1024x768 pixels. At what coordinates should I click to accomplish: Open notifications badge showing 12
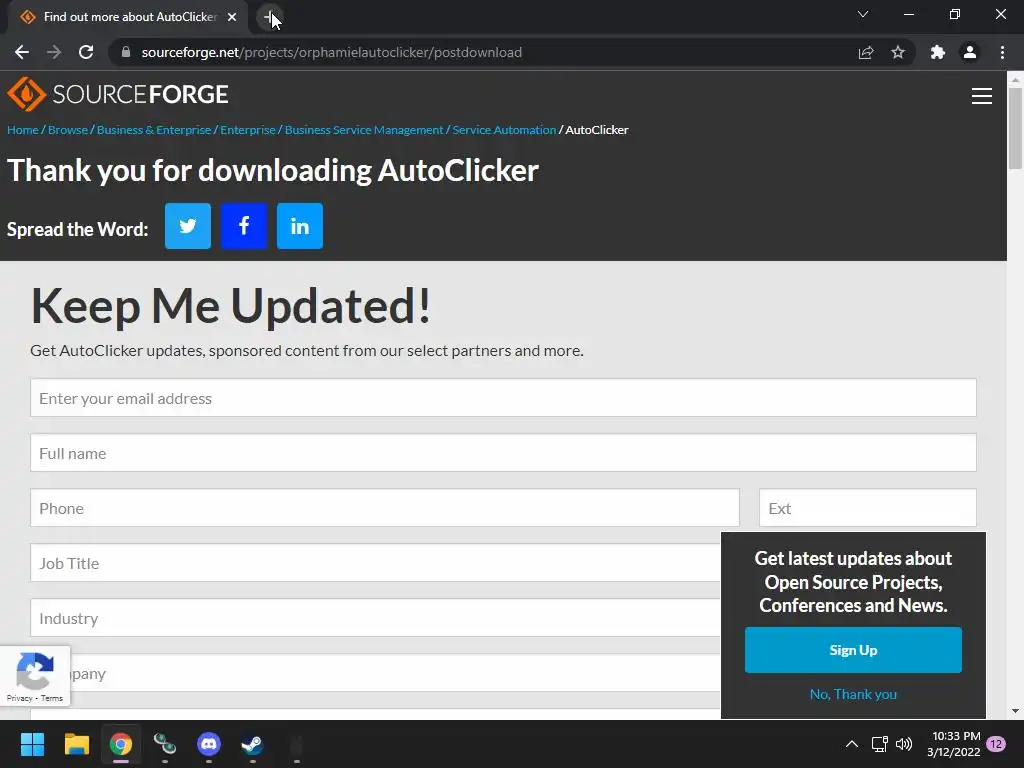[996, 744]
